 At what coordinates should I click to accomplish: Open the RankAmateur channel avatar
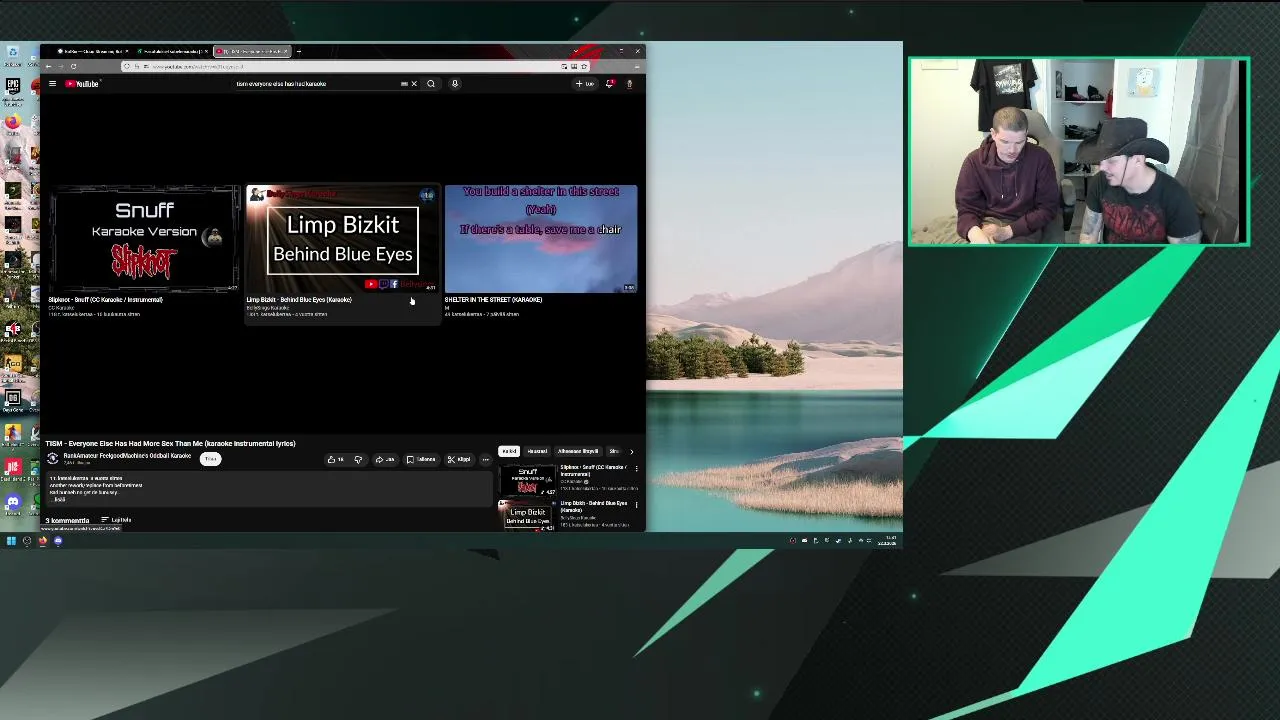pyautogui.click(x=53, y=458)
